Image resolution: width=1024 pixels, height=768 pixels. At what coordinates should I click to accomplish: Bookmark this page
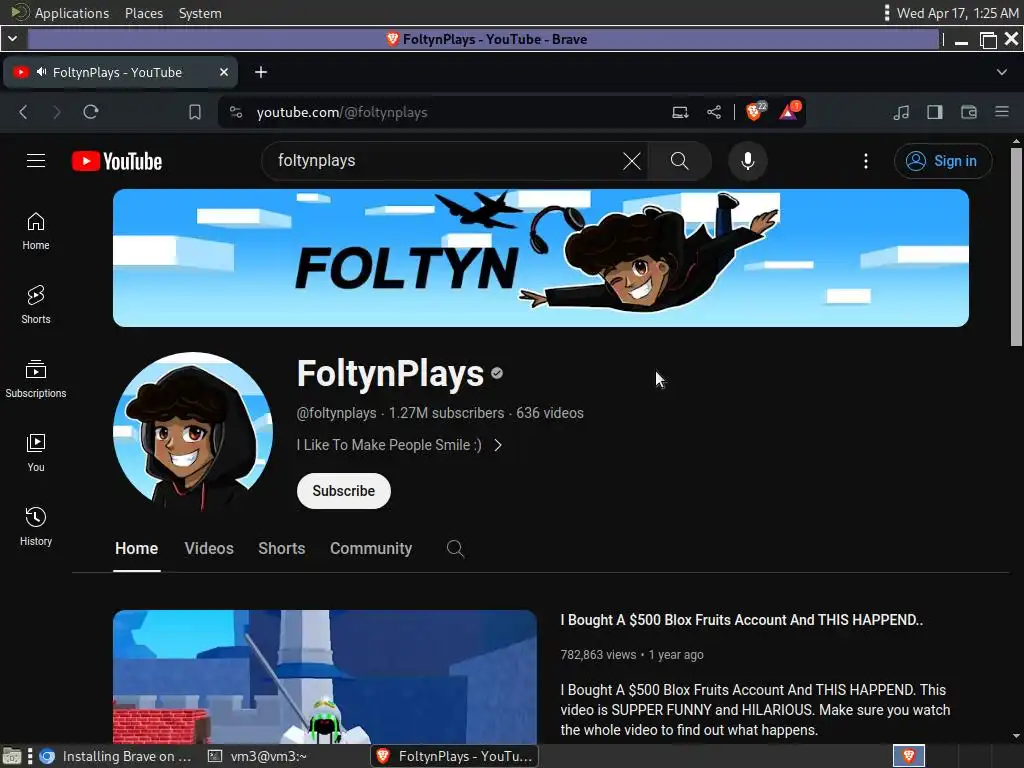(x=195, y=112)
